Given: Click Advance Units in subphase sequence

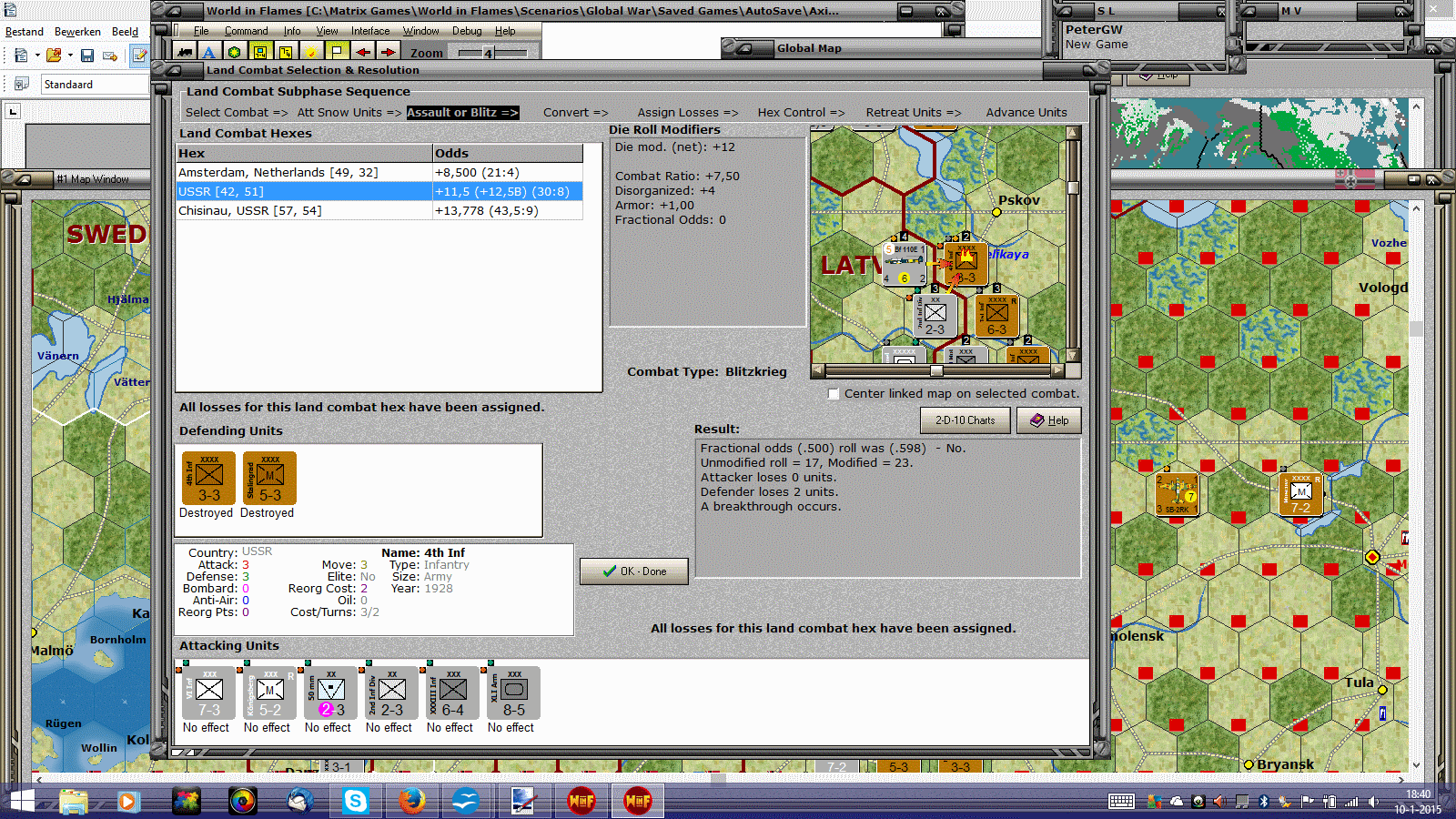Looking at the screenshot, I should [1026, 113].
